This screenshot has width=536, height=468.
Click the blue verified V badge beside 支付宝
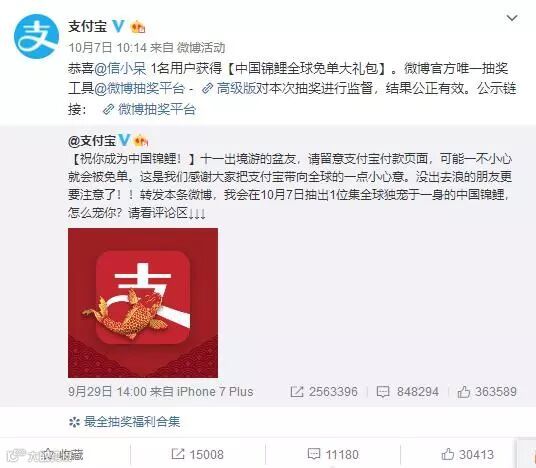coord(118,26)
